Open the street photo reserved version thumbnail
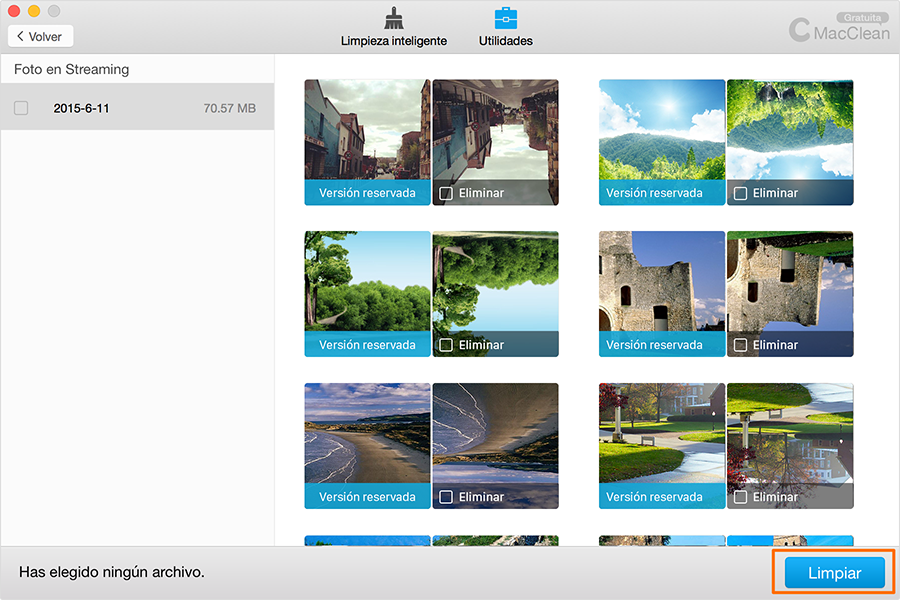The image size is (900, 600). pyautogui.click(x=367, y=132)
